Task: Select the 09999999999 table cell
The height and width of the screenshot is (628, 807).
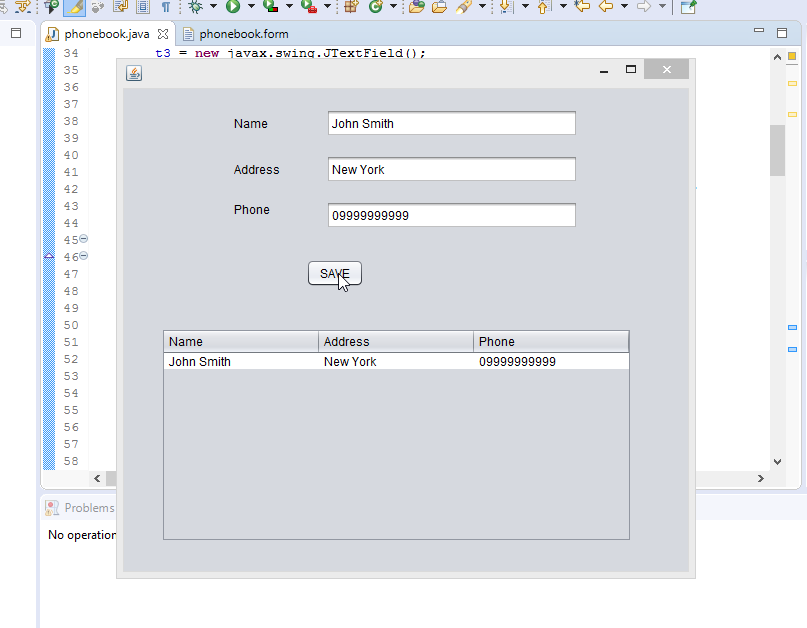Action: [x=551, y=362]
